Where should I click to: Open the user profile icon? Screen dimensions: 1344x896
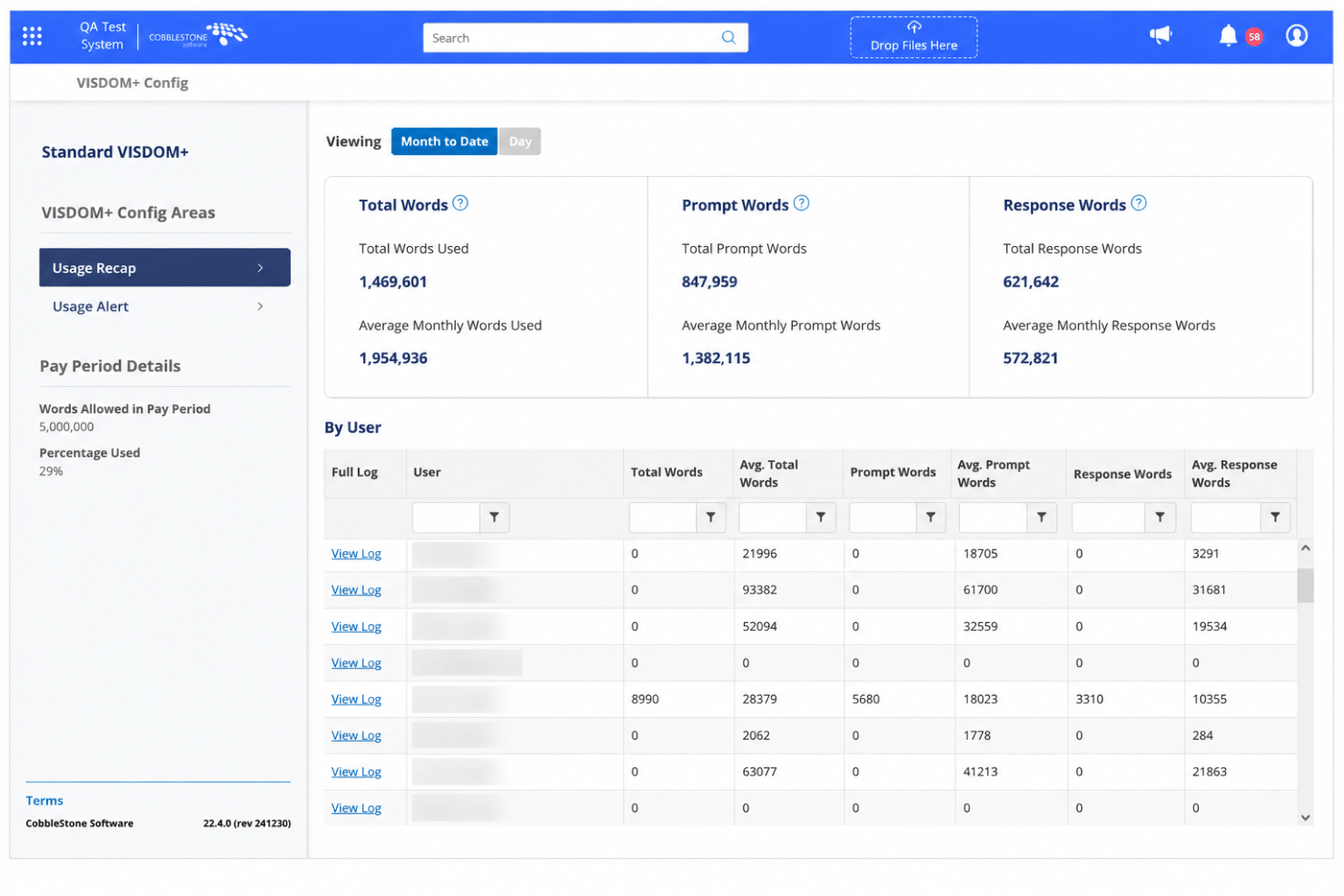(x=1297, y=35)
